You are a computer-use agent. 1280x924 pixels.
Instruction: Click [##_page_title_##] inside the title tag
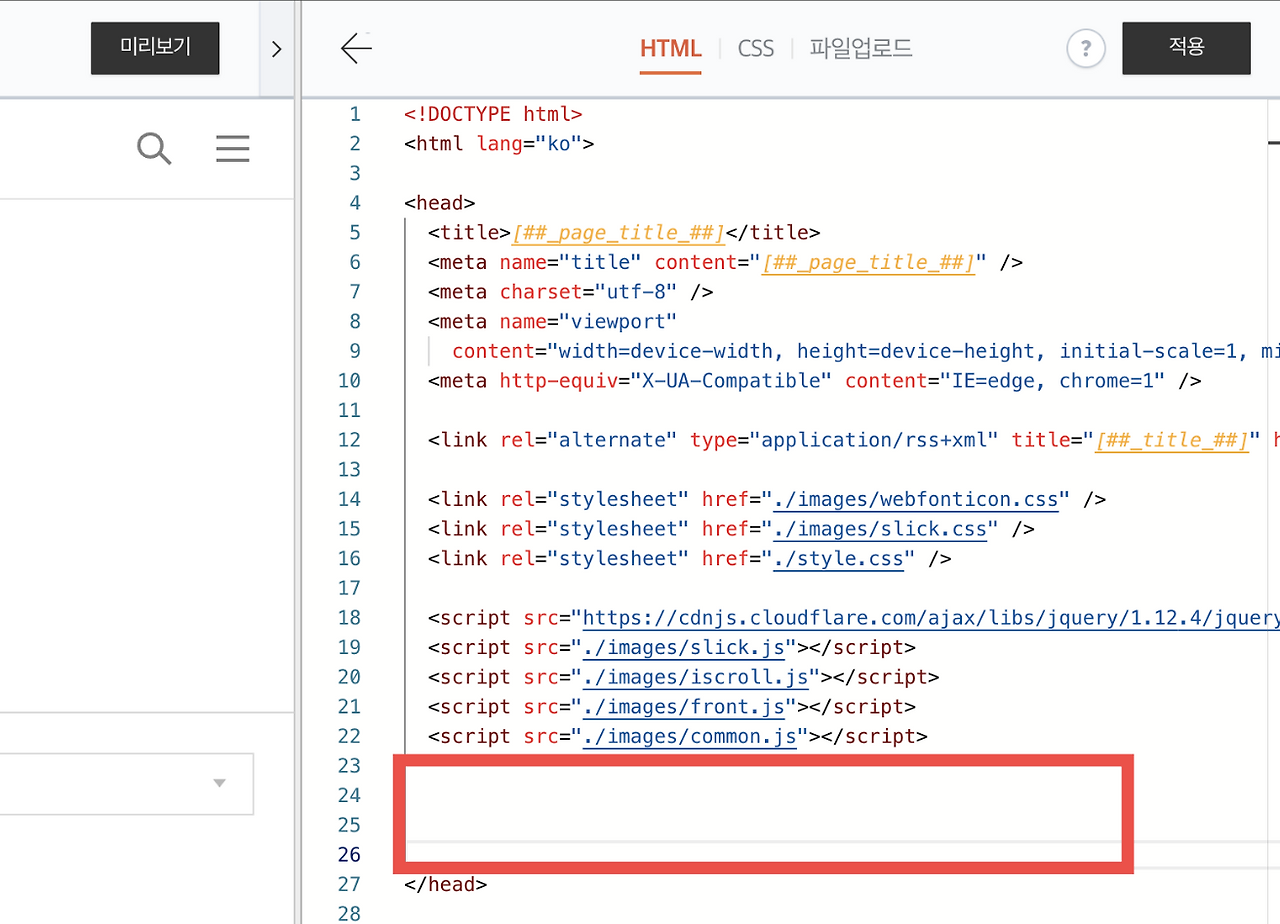coord(618,232)
